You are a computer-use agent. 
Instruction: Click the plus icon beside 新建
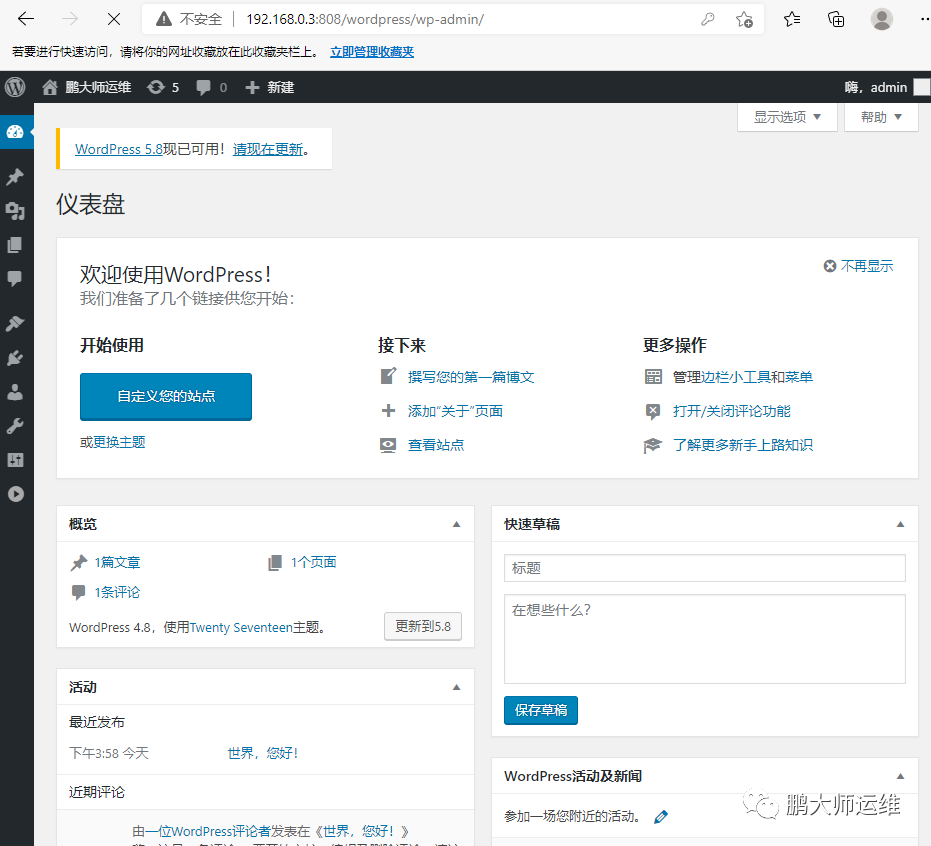click(252, 88)
